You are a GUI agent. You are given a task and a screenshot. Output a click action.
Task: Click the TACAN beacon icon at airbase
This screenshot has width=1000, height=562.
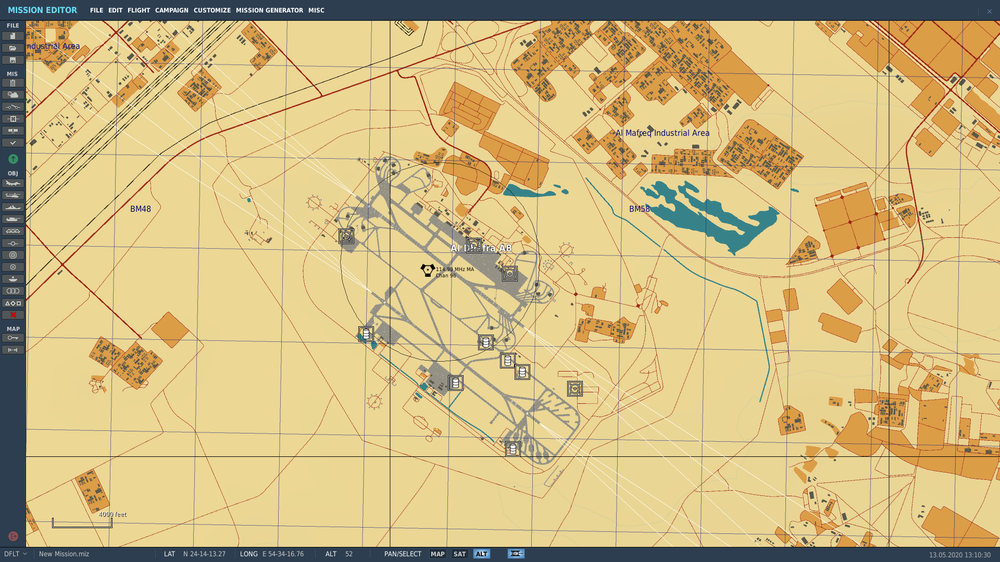click(x=427, y=270)
